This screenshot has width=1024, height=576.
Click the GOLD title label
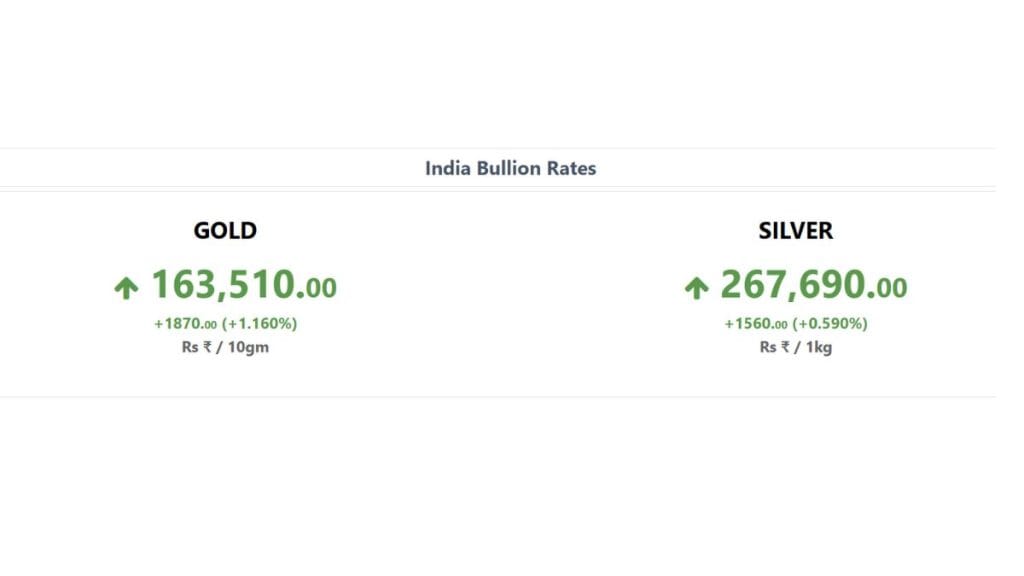tap(225, 231)
